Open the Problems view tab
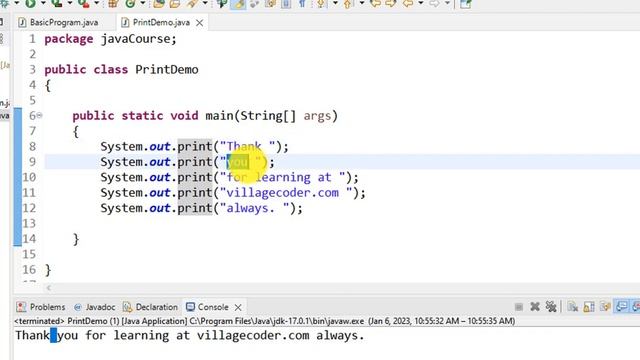640x360 pixels. click(x=41, y=307)
